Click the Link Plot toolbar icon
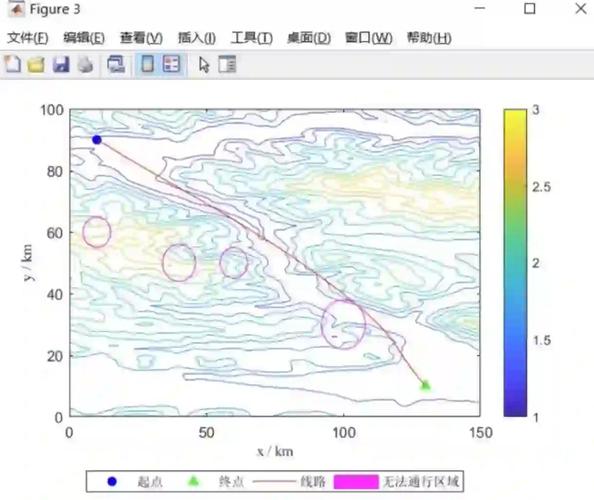 point(116,64)
